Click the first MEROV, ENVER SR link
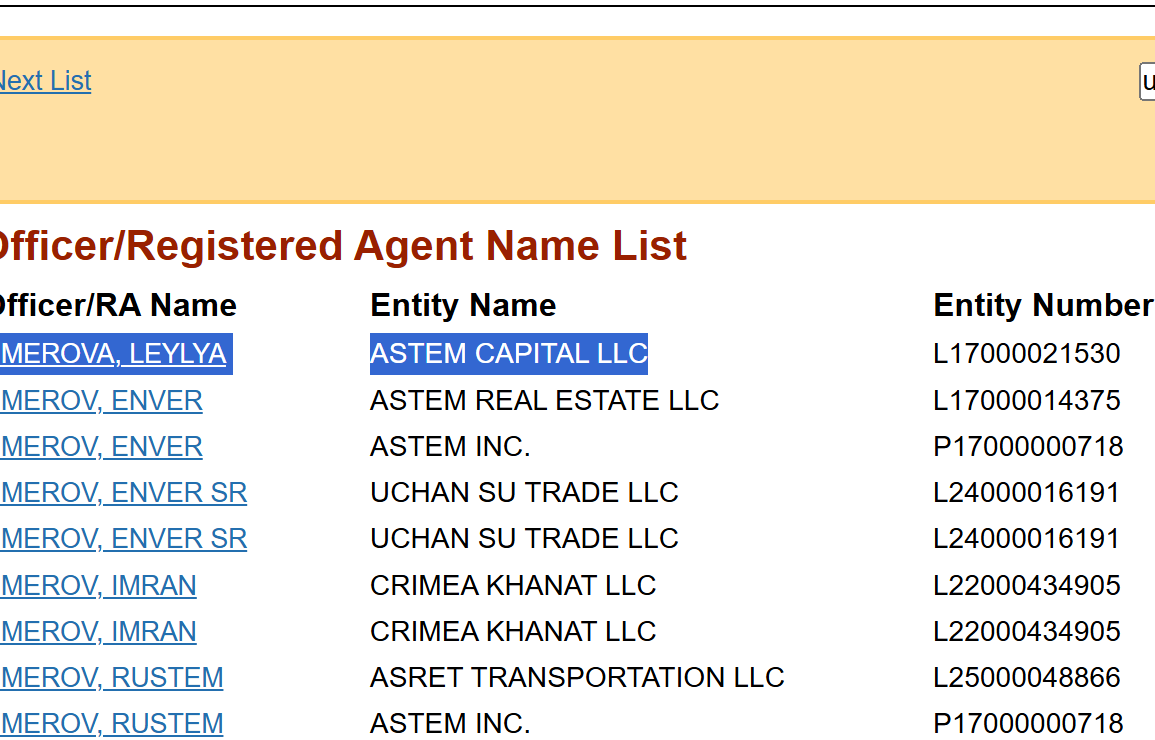 click(x=124, y=493)
